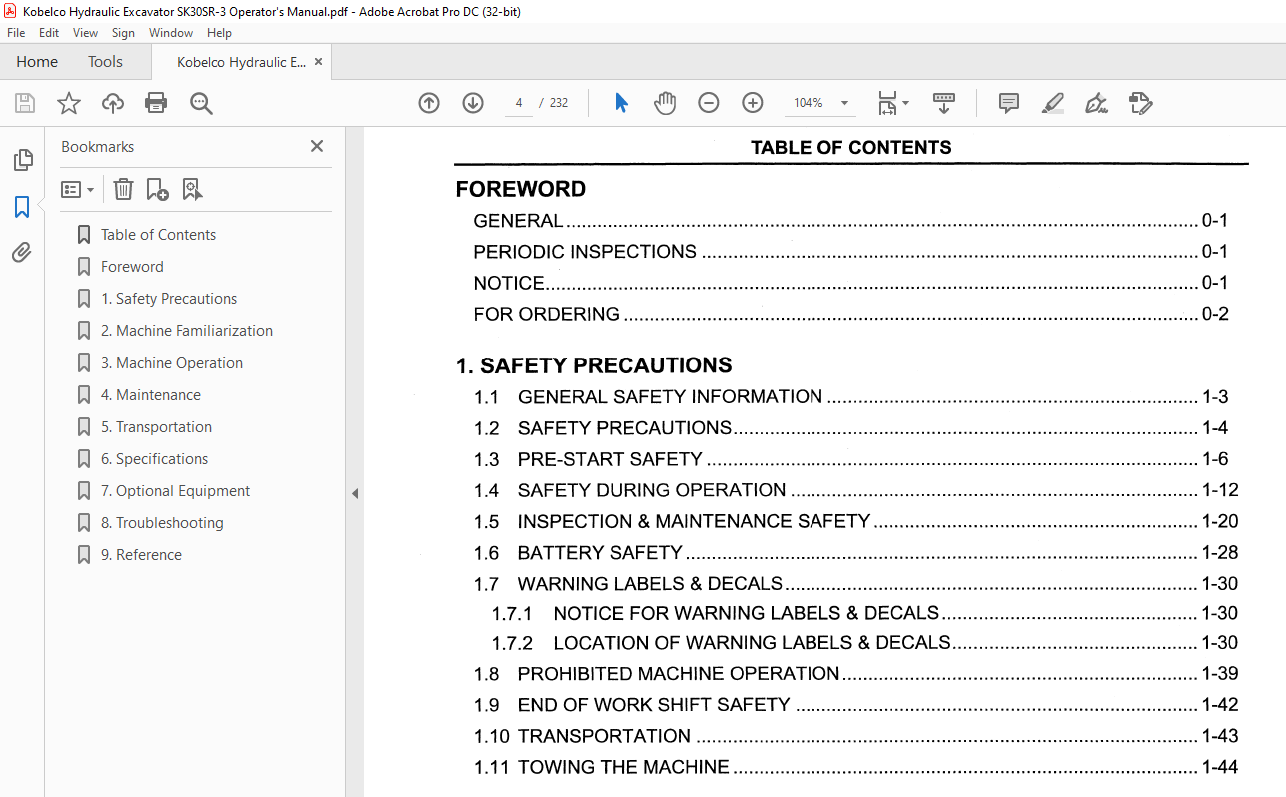This screenshot has height=797, width=1286.
Task: Click the Save file icon
Action: 25,103
